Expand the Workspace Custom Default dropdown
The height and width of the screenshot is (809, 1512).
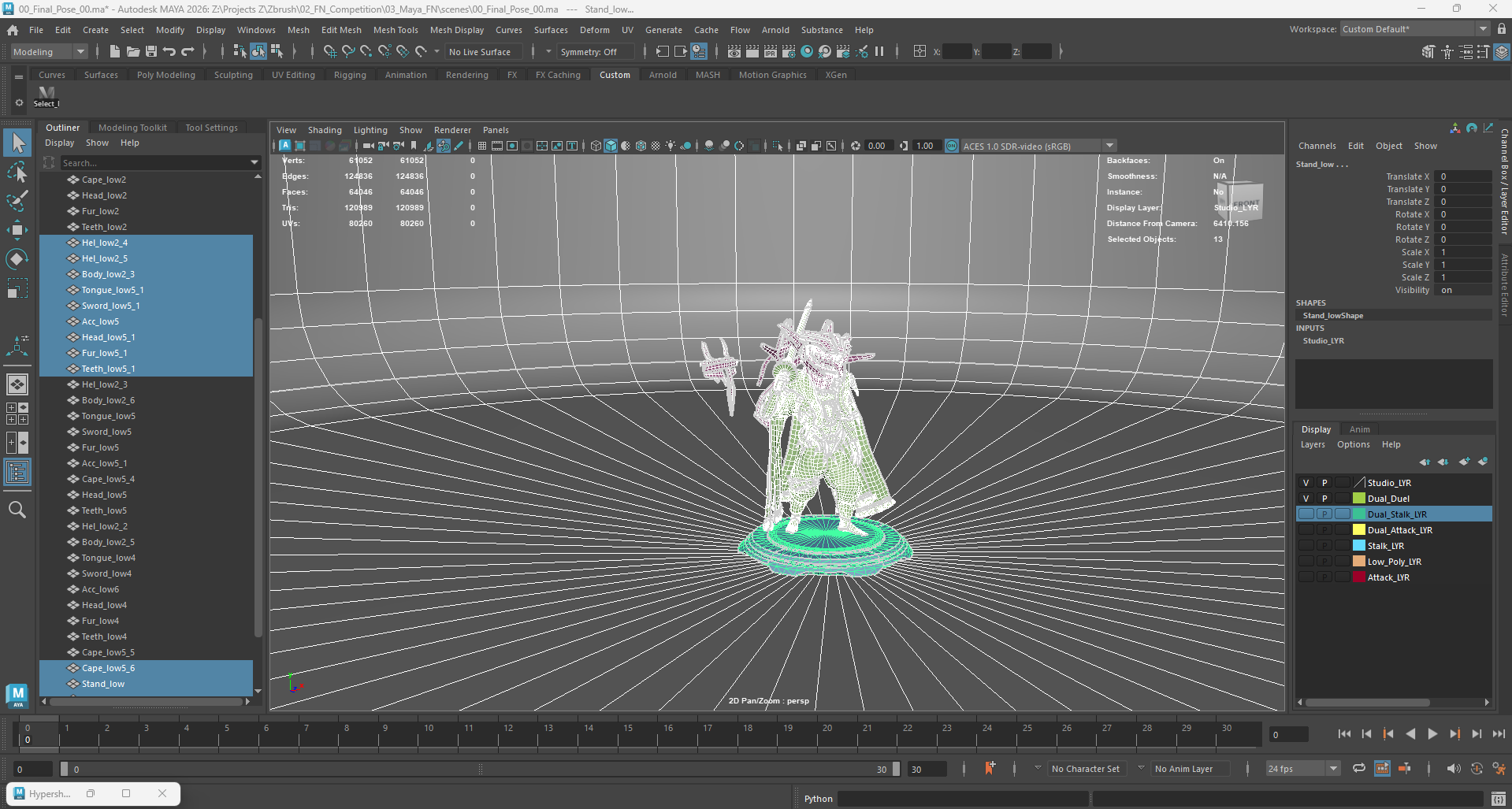(x=1482, y=29)
